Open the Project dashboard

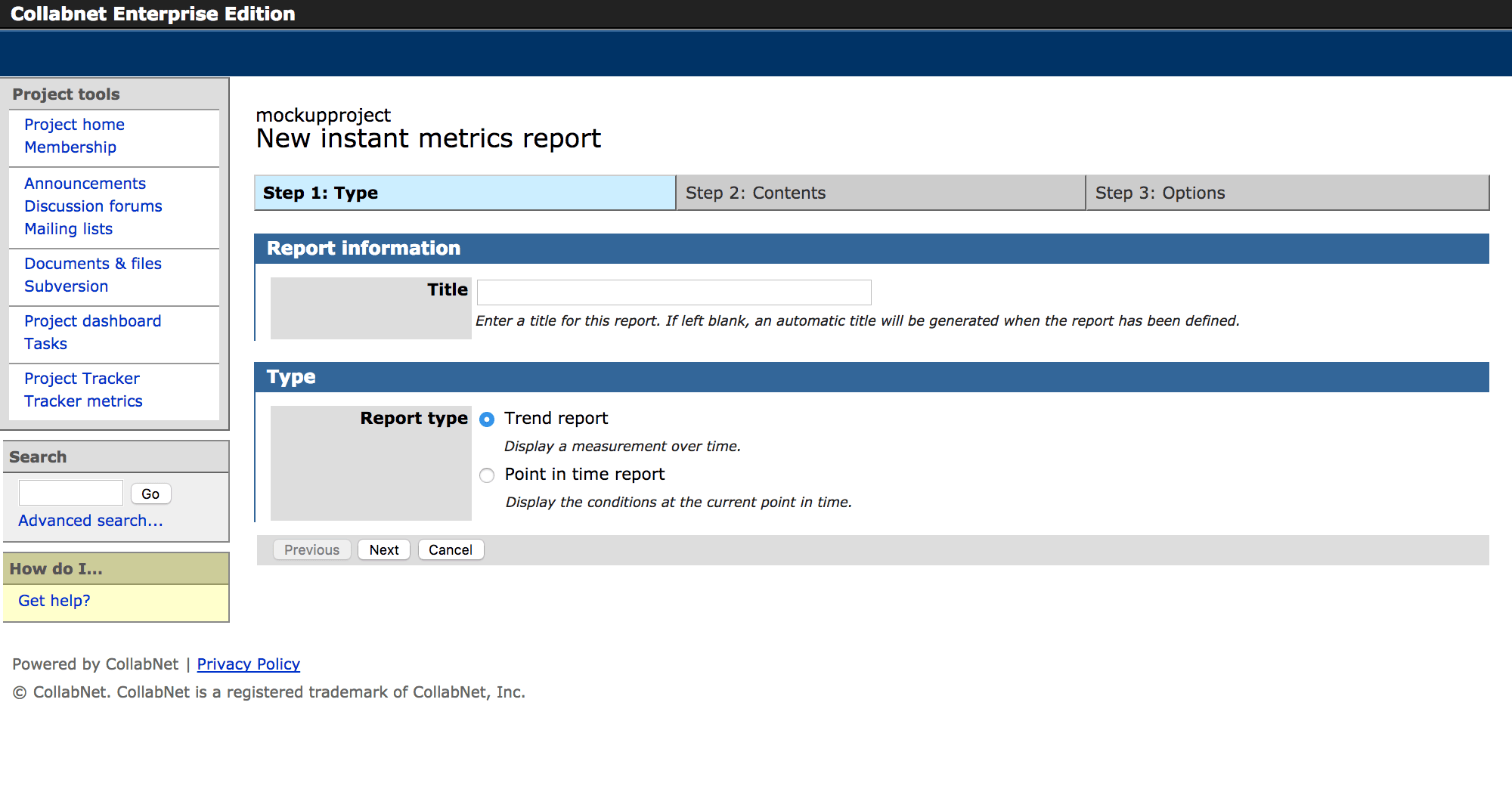point(92,320)
